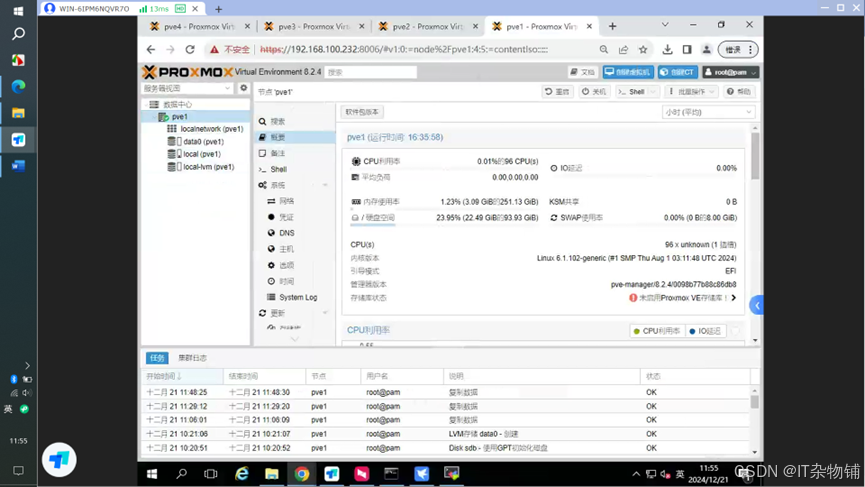Switch to the tasks tab
Screen dimensions: 865x487
157,358
